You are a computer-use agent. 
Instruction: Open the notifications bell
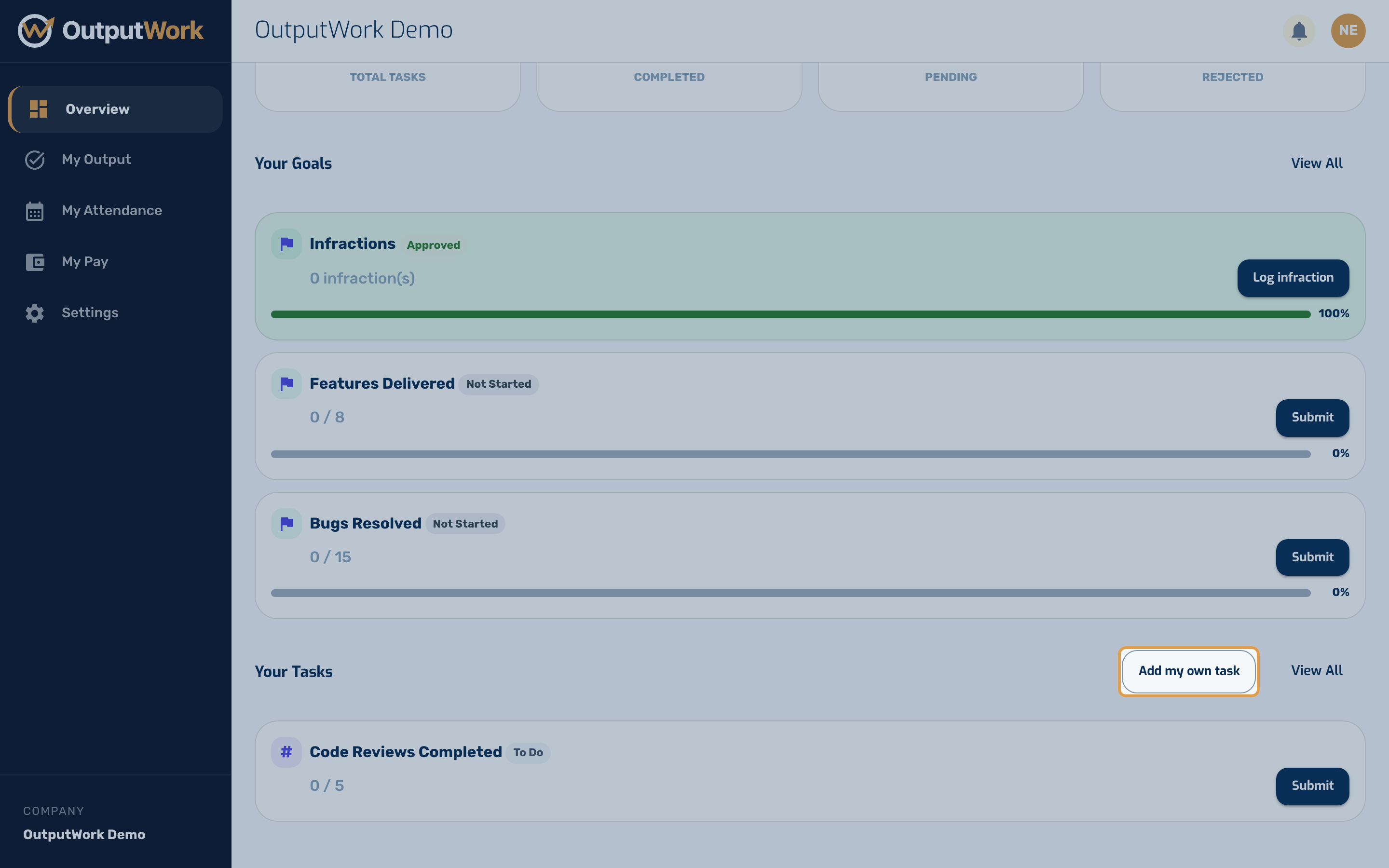click(1299, 30)
